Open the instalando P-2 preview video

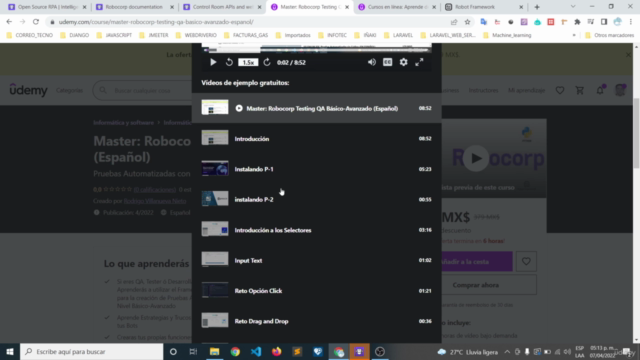coord(316,200)
